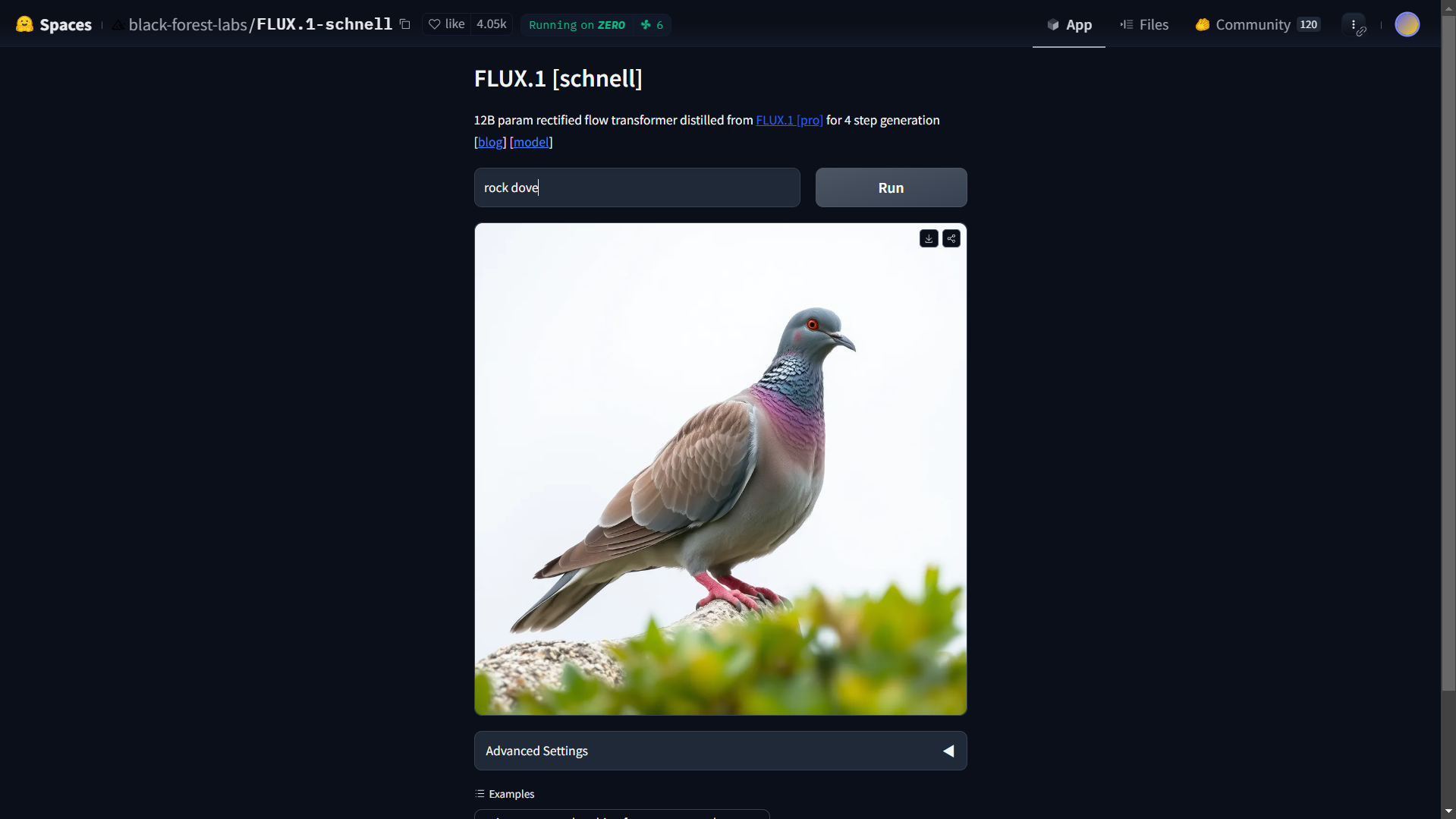Screen dimensions: 1456x819
Task: Click the generated rock dove image
Action: [x=721, y=469]
